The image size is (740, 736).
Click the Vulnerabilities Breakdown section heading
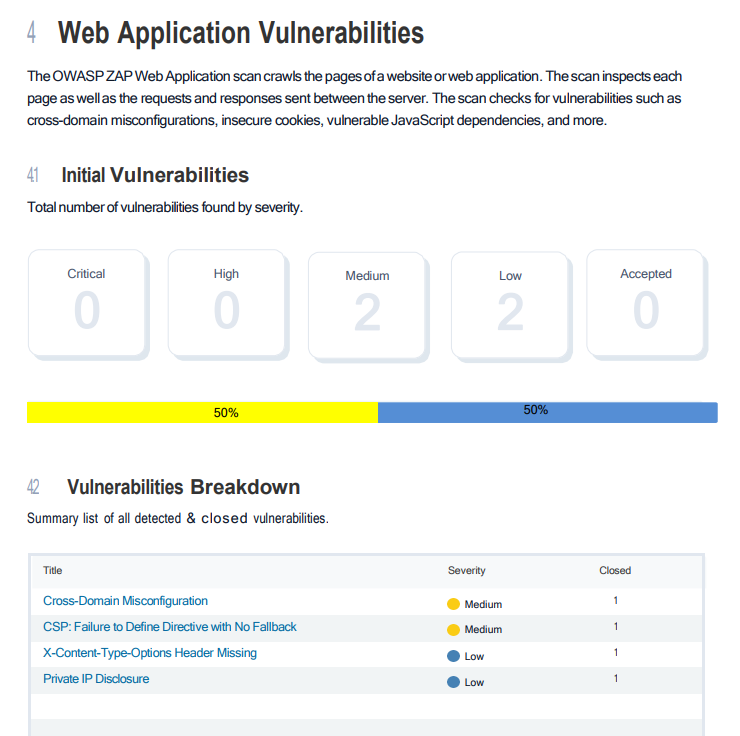183,487
